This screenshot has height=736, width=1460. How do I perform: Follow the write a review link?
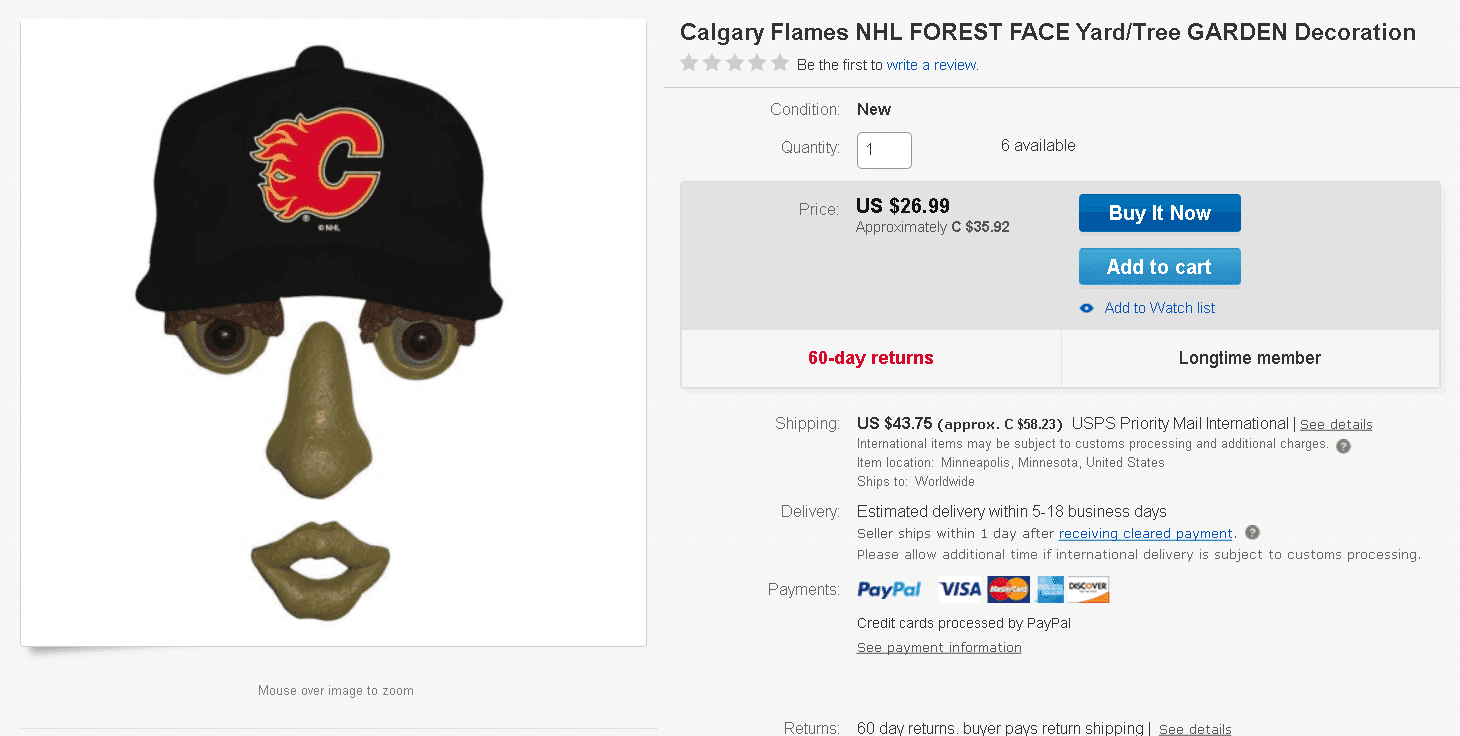[932, 65]
